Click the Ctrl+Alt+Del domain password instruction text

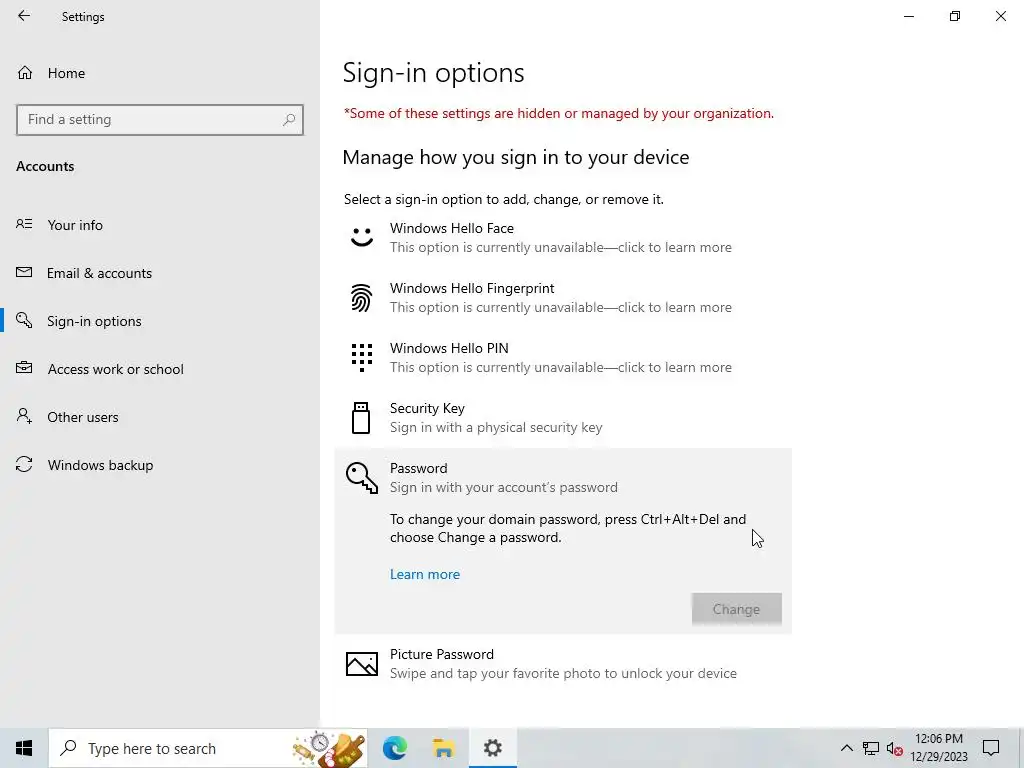pos(568,528)
